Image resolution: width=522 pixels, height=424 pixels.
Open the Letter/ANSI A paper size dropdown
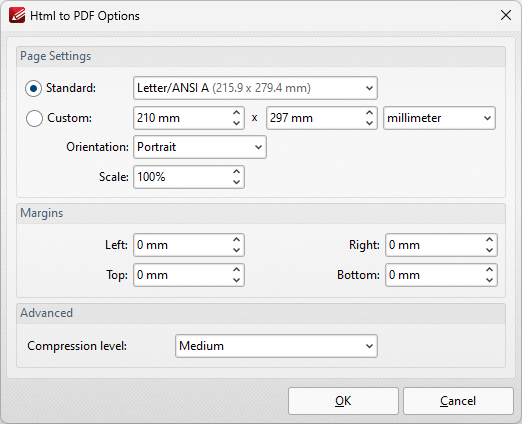tap(255, 88)
